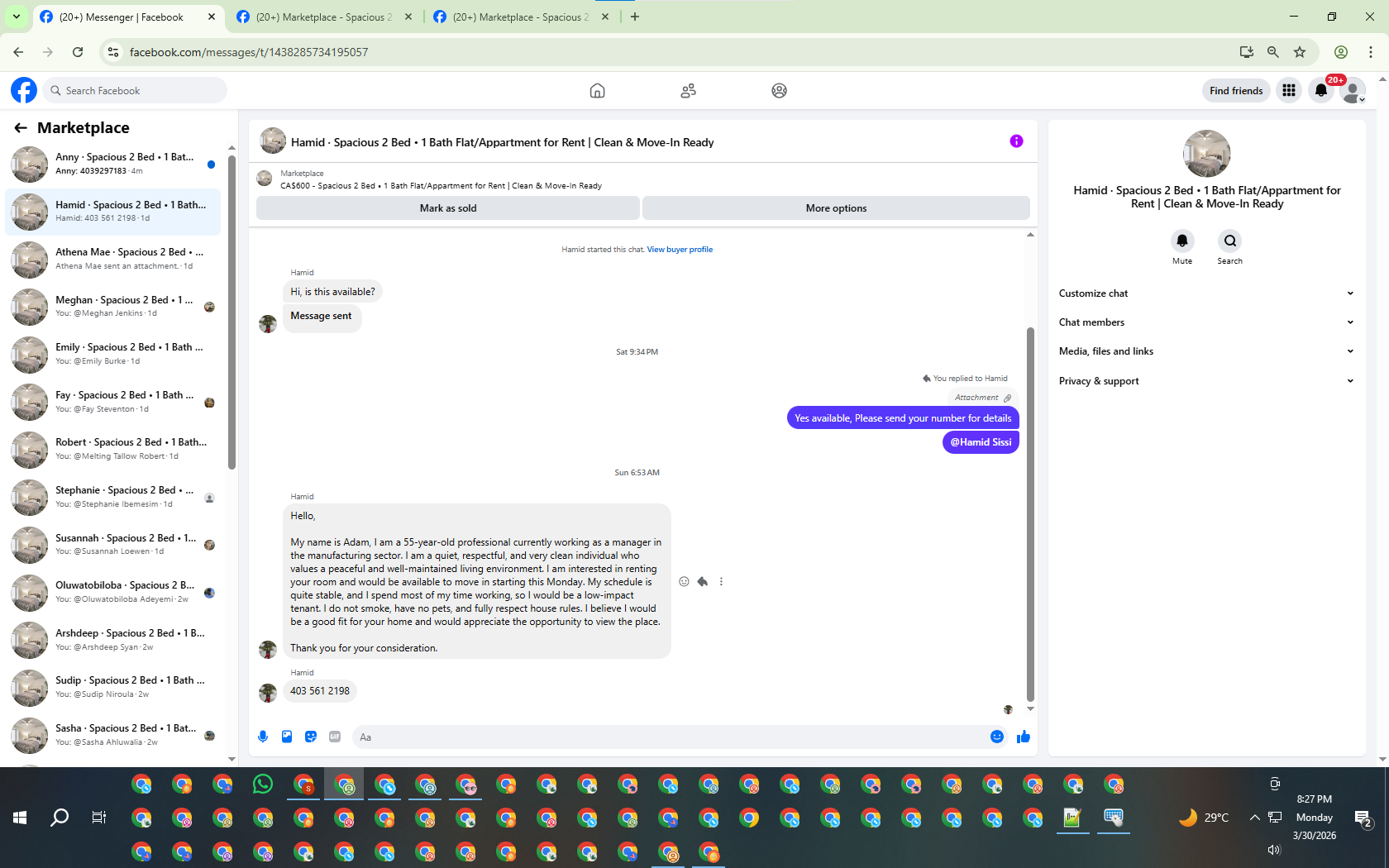
Task: Click large listing photo in side panel
Action: pos(1207,154)
